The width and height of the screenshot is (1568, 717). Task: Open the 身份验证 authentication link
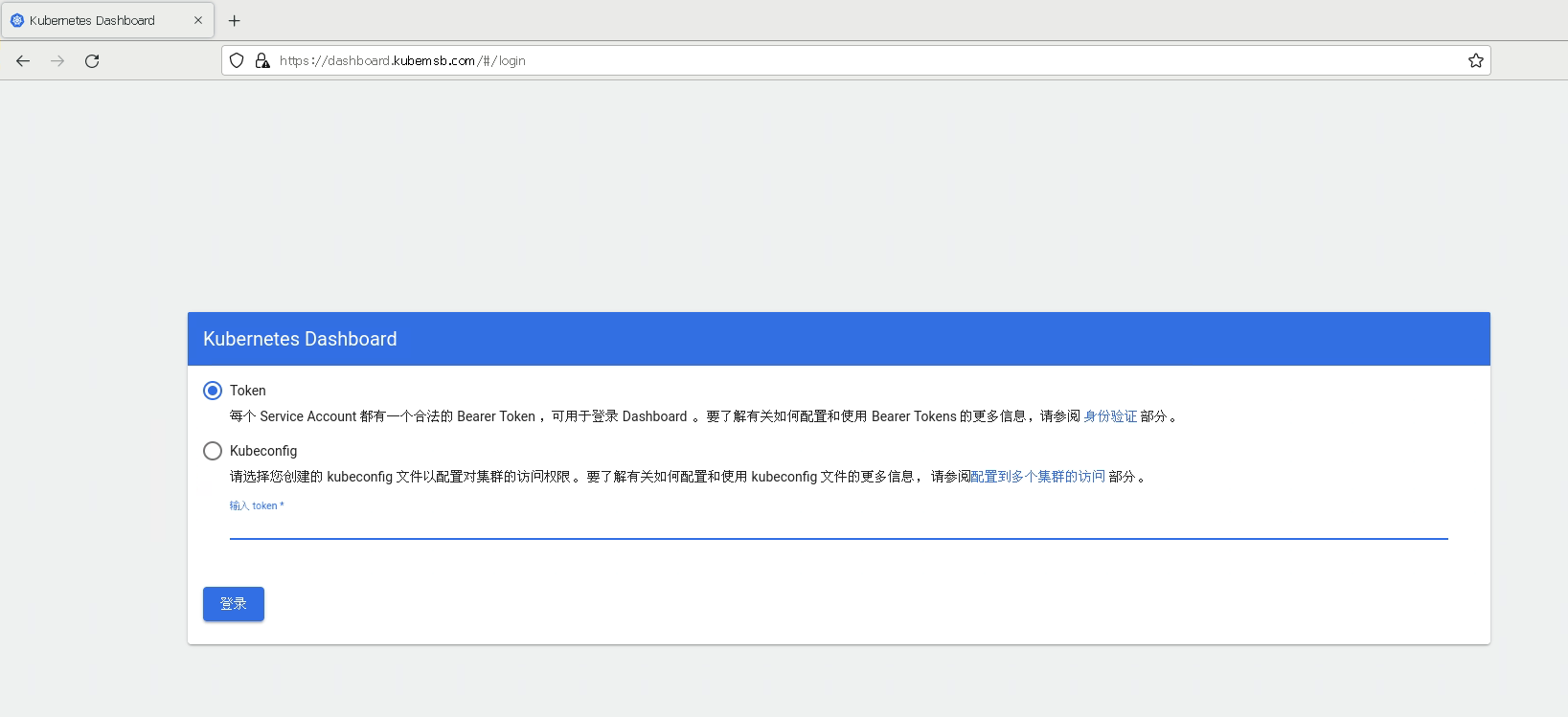click(x=1110, y=416)
